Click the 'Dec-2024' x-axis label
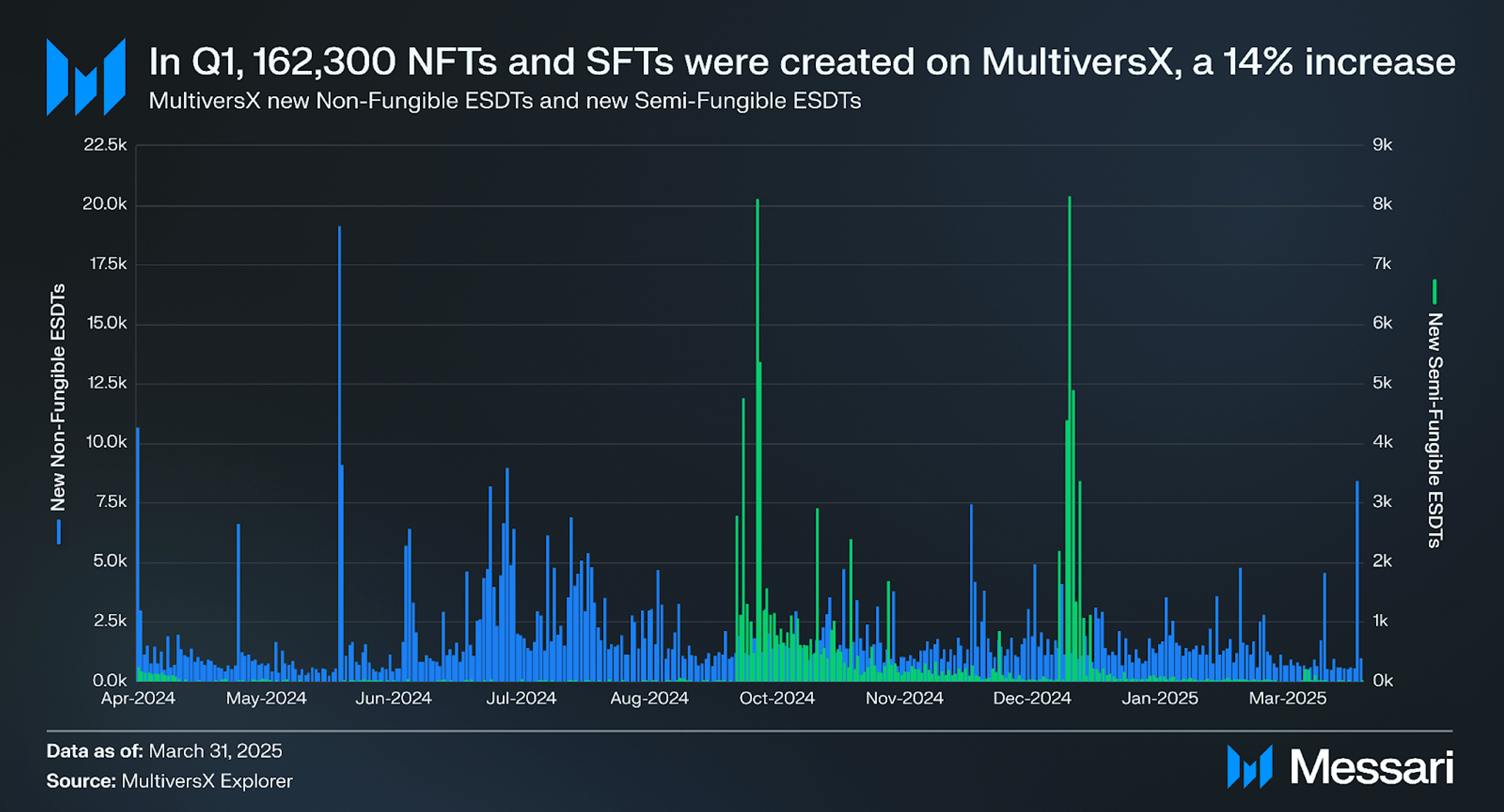This screenshot has width=1504, height=812. pyautogui.click(x=1032, y=698)
